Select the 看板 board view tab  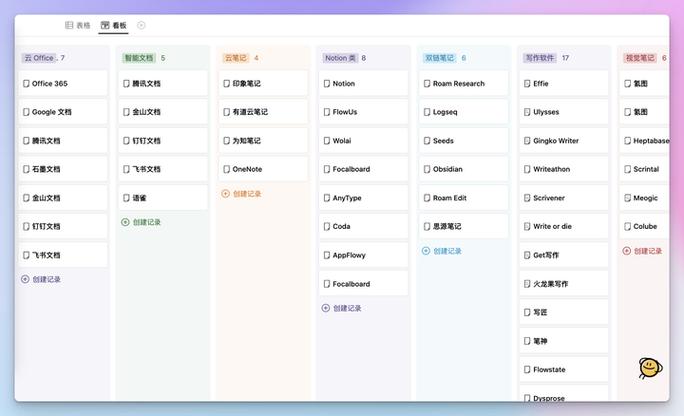point(113,25)
